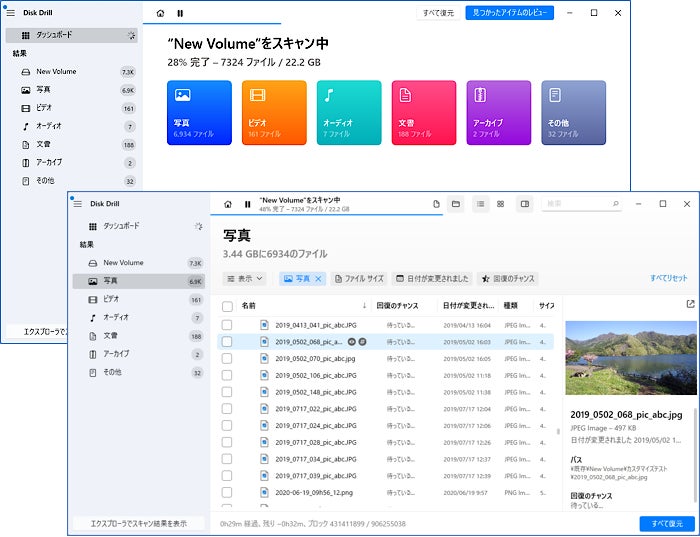This screenshot has width=700, height=537.
Task: Switch to folder view icon
Action: pos(455,204)
